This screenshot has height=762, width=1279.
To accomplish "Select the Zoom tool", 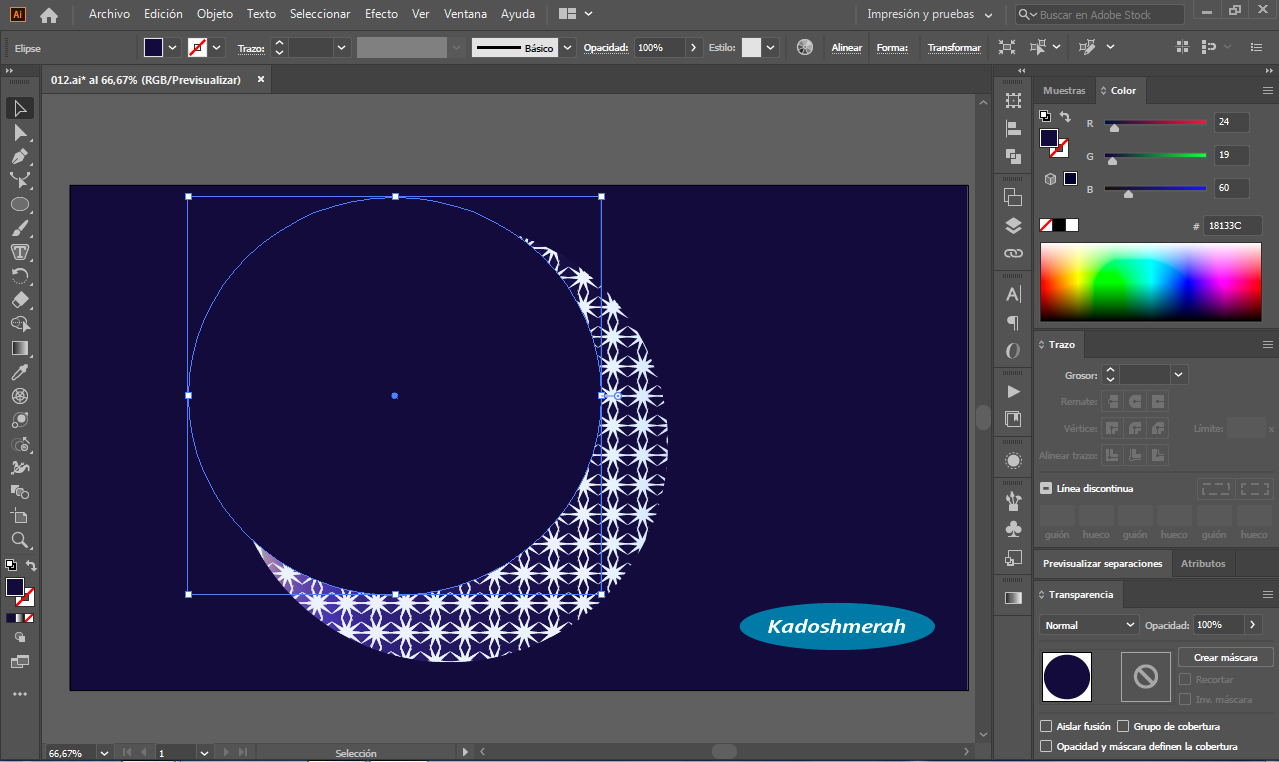I will tap(20, 540).
